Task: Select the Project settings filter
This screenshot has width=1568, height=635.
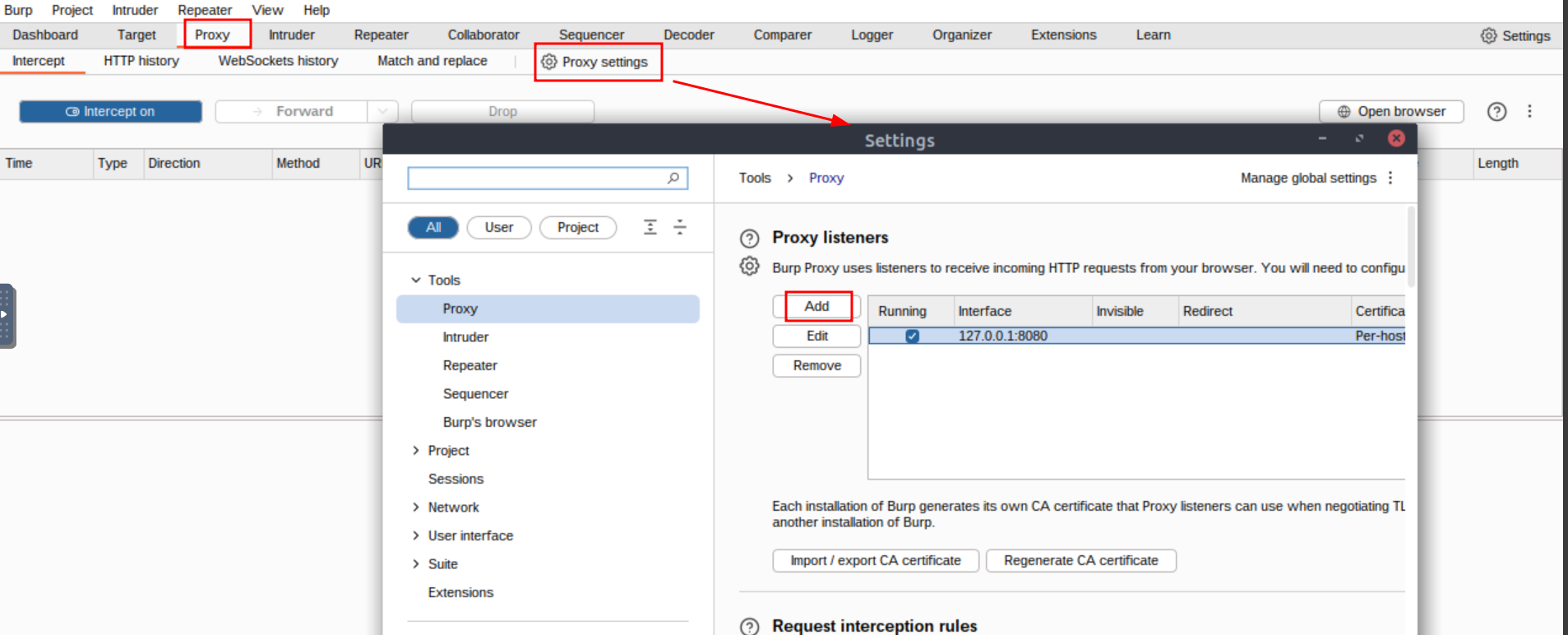Action: point(578,227)
